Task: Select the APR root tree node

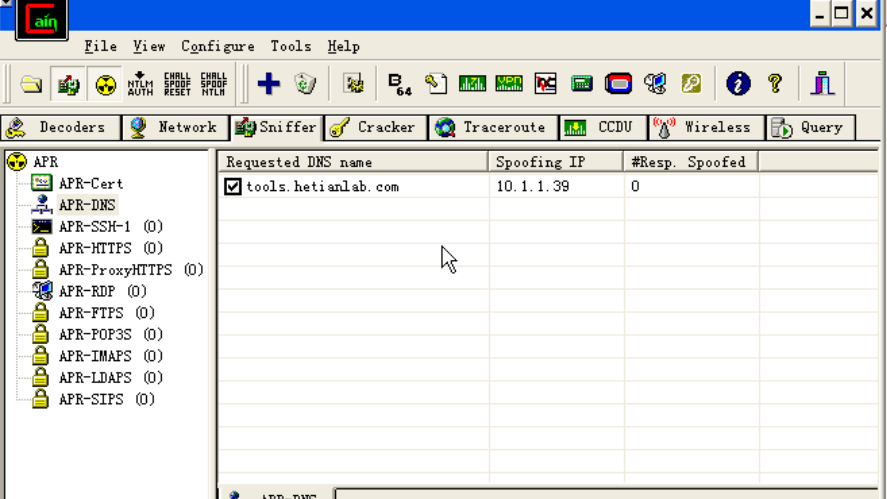Action: click(45, 162)
